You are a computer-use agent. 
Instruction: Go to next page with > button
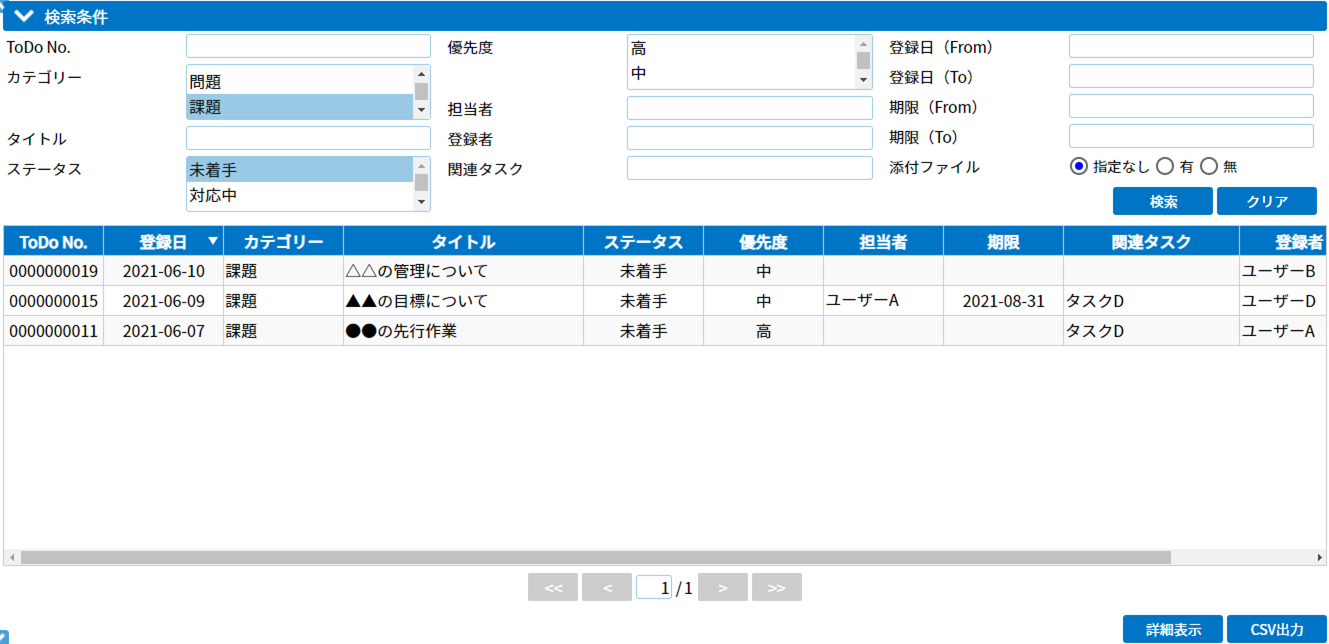pyautogui.click(x=723, y=588)
